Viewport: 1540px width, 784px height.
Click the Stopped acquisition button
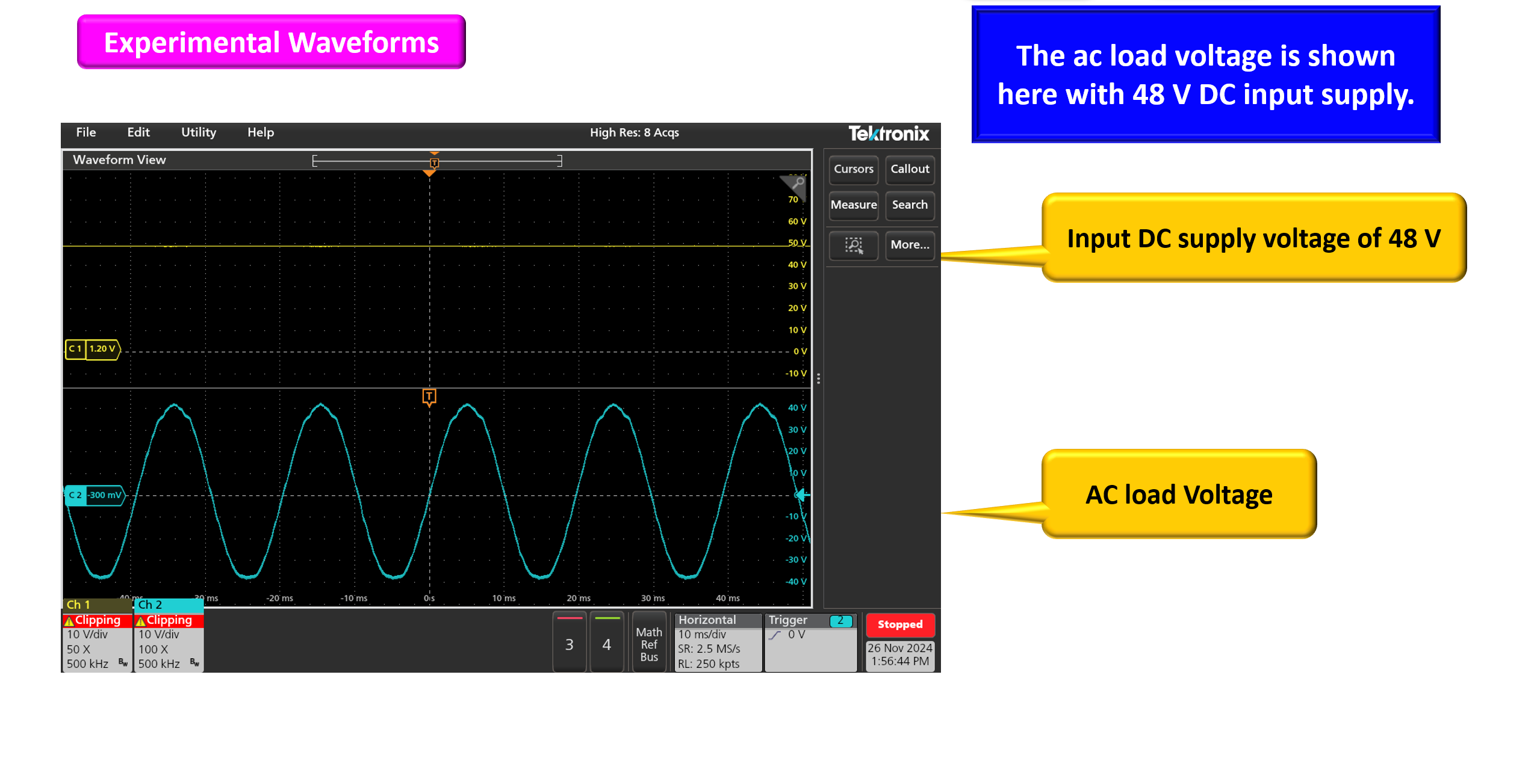[900, 625]
